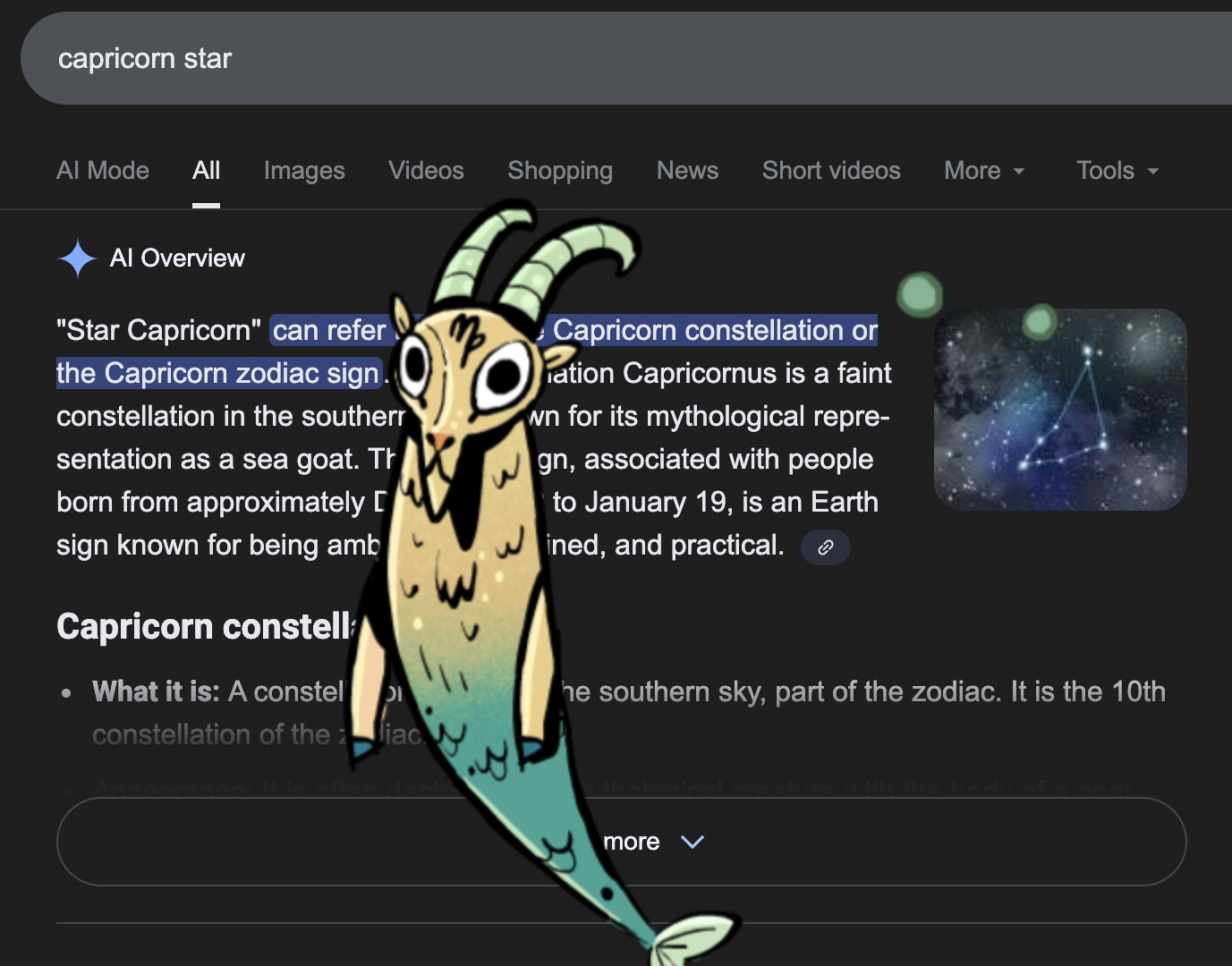Switch to Short videos tab
Screen dimensions: 1232x966
click(831, 170)
